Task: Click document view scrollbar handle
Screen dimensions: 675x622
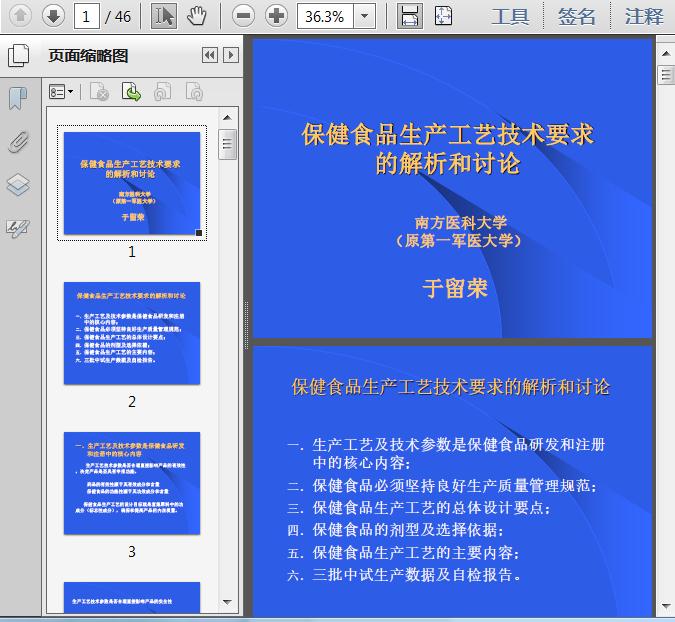Action: point(666,75)
